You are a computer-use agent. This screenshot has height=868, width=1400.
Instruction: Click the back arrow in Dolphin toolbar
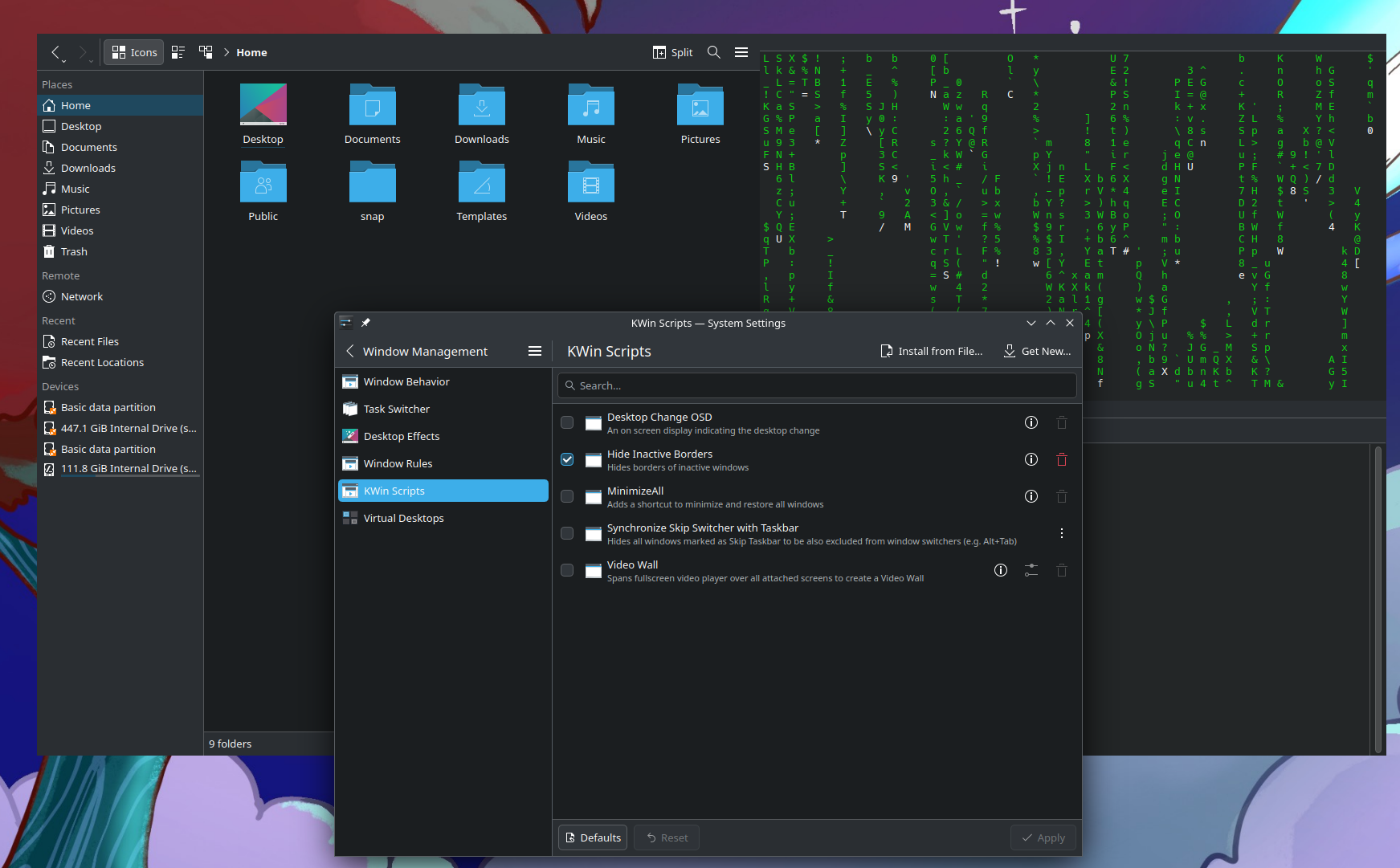pos(55,52)
